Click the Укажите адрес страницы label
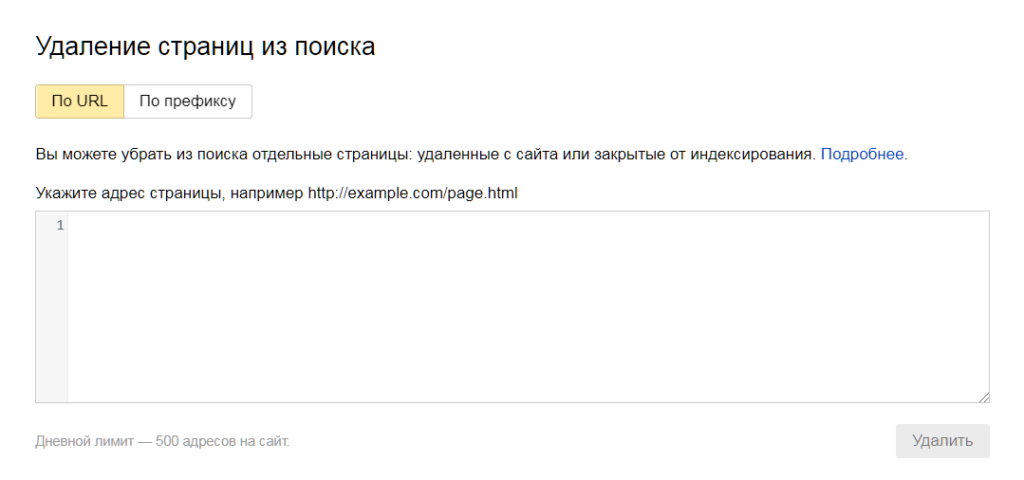Viewport: 1024px width, 480px height. 127,194
